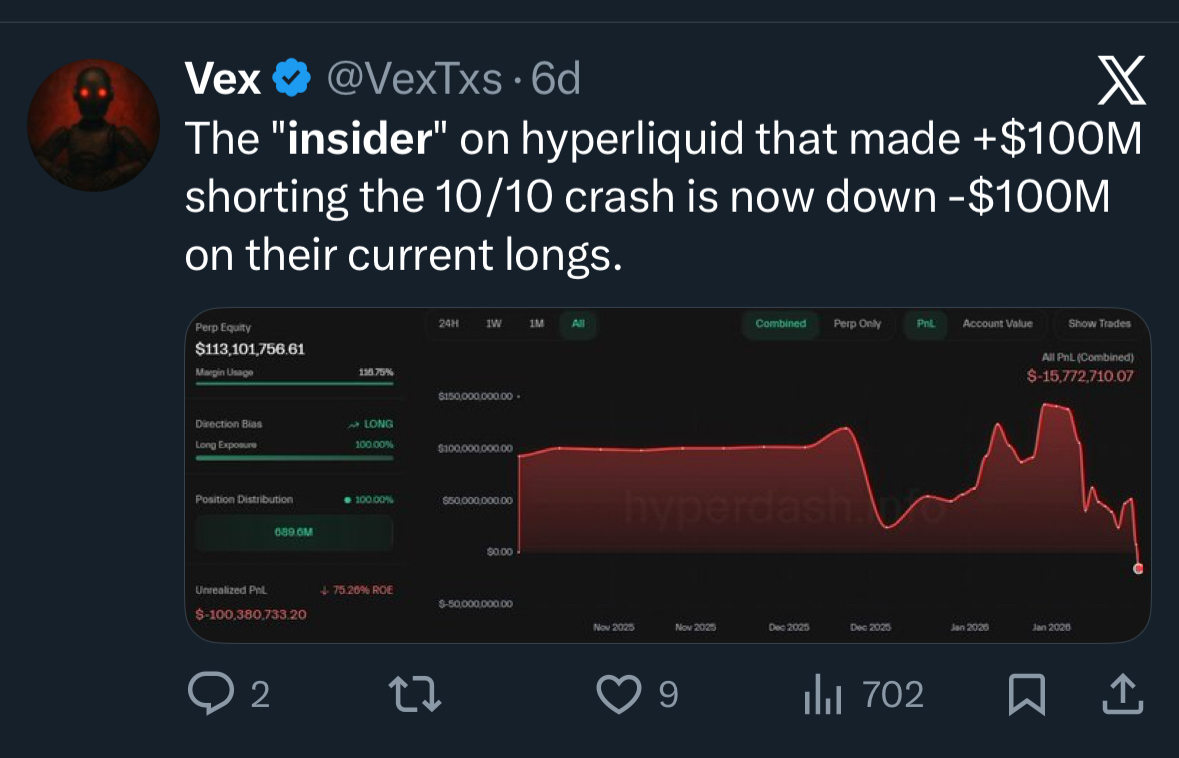This screenshot has width=1179, height=758.
Task: Click the red endpoint on PnL chart
Action: click(1138, 568)
